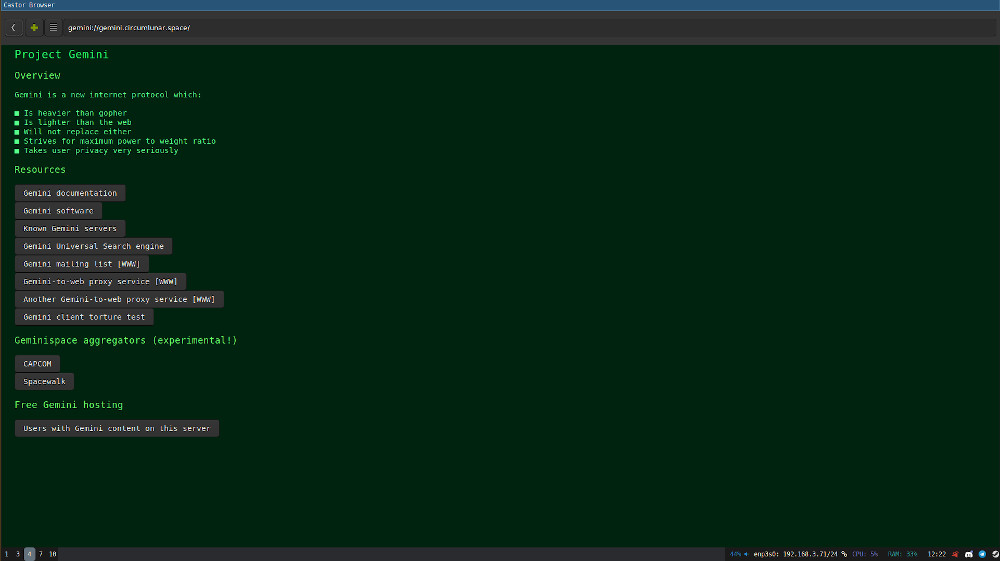The image size is (1000, 561).
Task: Click the Free Gemini hosting heading
Action: (x=69, y=405)
